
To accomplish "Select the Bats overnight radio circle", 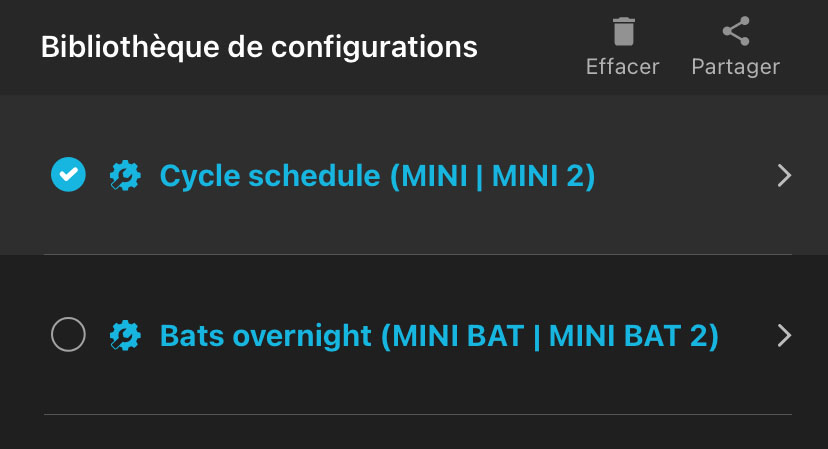I will click(x=68, y=335).
